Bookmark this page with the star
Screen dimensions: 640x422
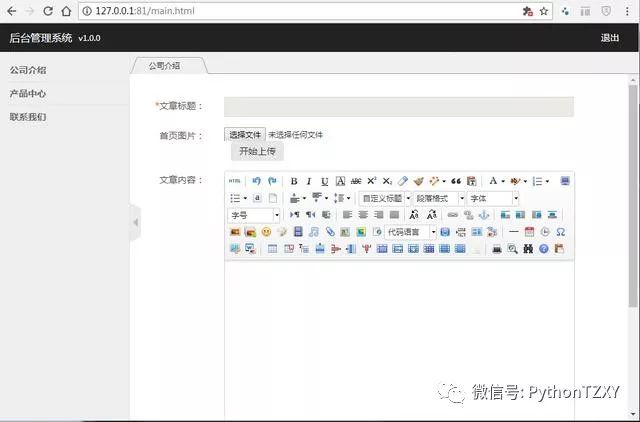coord(544,11)
